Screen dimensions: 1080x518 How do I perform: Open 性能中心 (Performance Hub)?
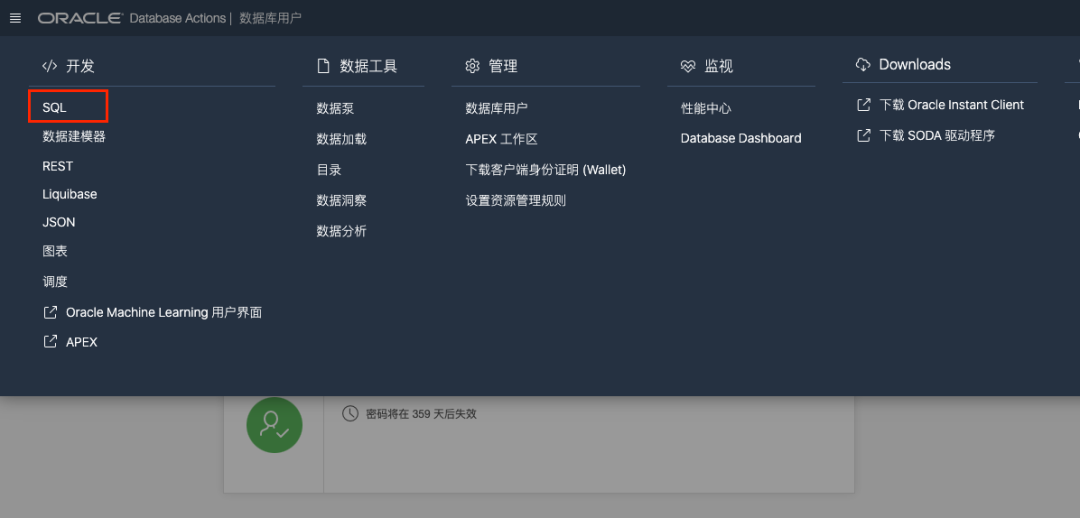[x=706, y=108]
